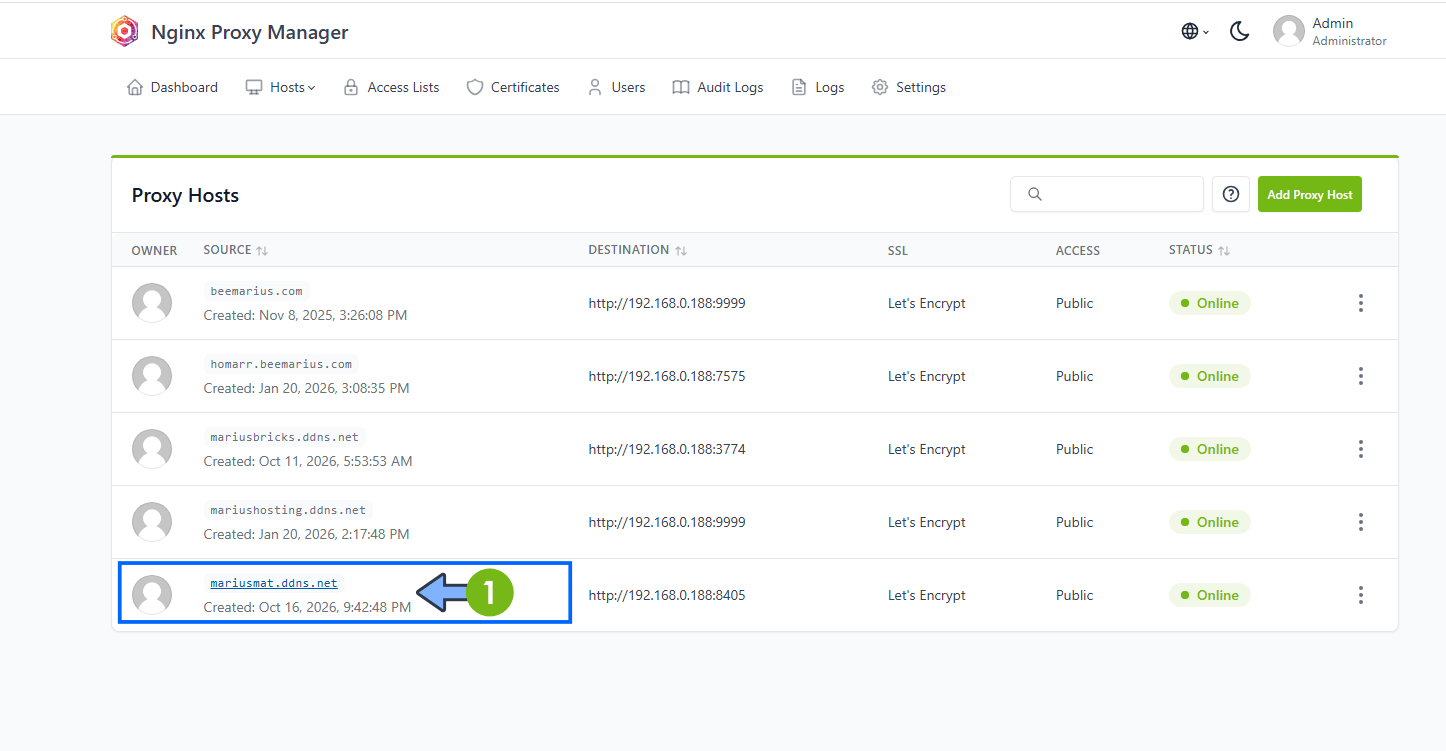This screenshot has height=751, width=1446.
Task: Open actions menu for homarr.beemarius.com row
Action: (1361, 376)
